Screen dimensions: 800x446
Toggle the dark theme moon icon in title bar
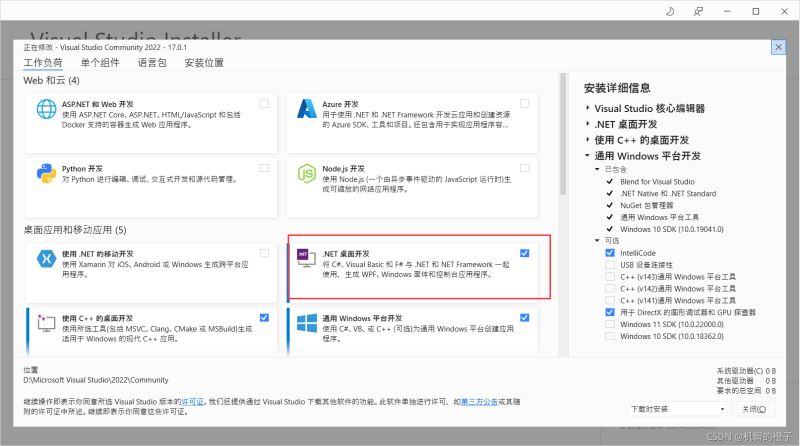click(670, 11)
